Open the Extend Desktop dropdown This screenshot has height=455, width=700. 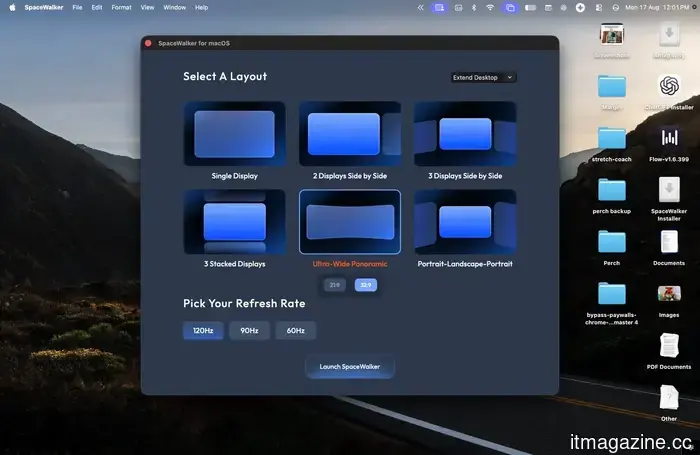[x=483, y=77]
